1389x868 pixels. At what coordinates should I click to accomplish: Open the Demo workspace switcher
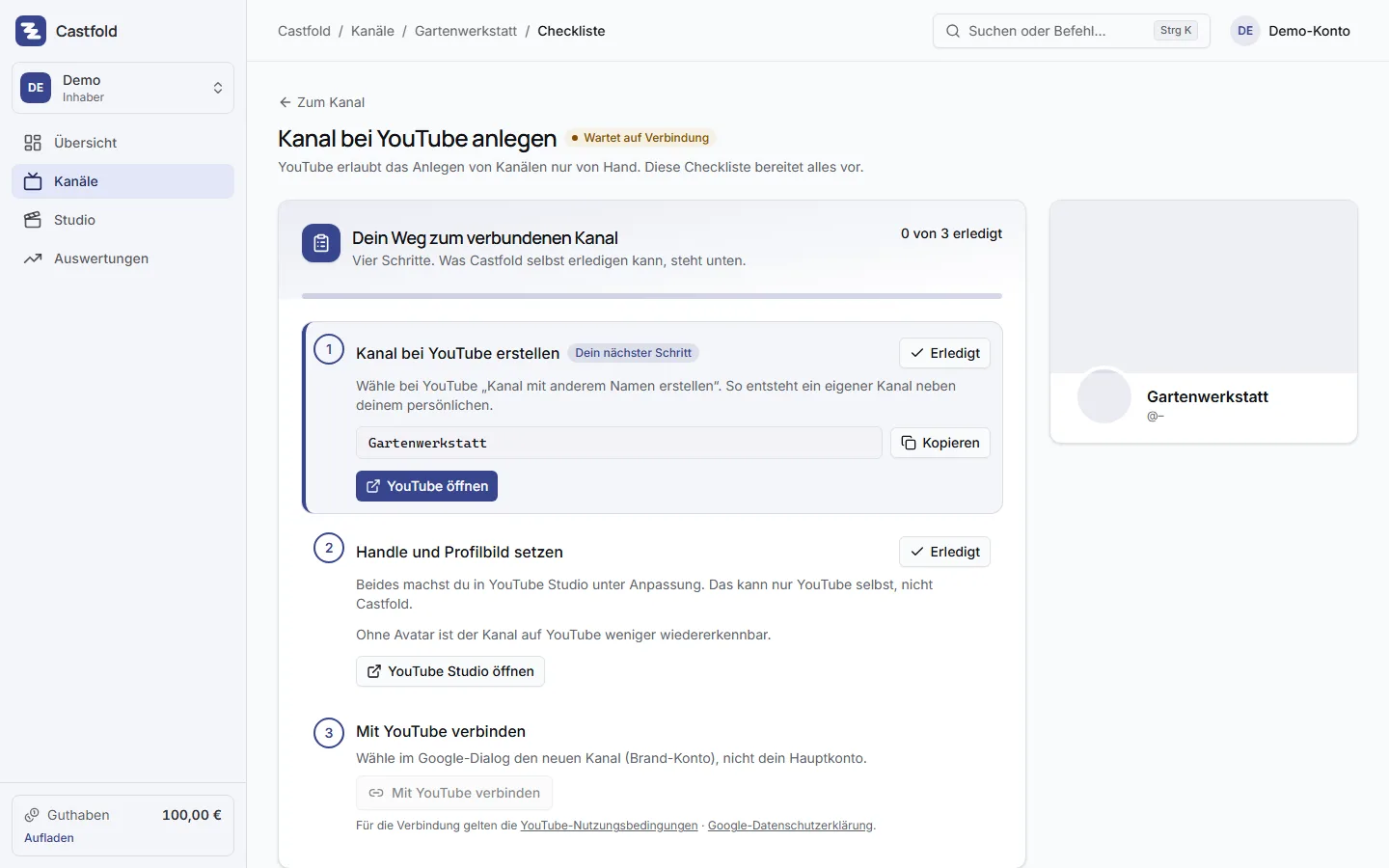123,88
